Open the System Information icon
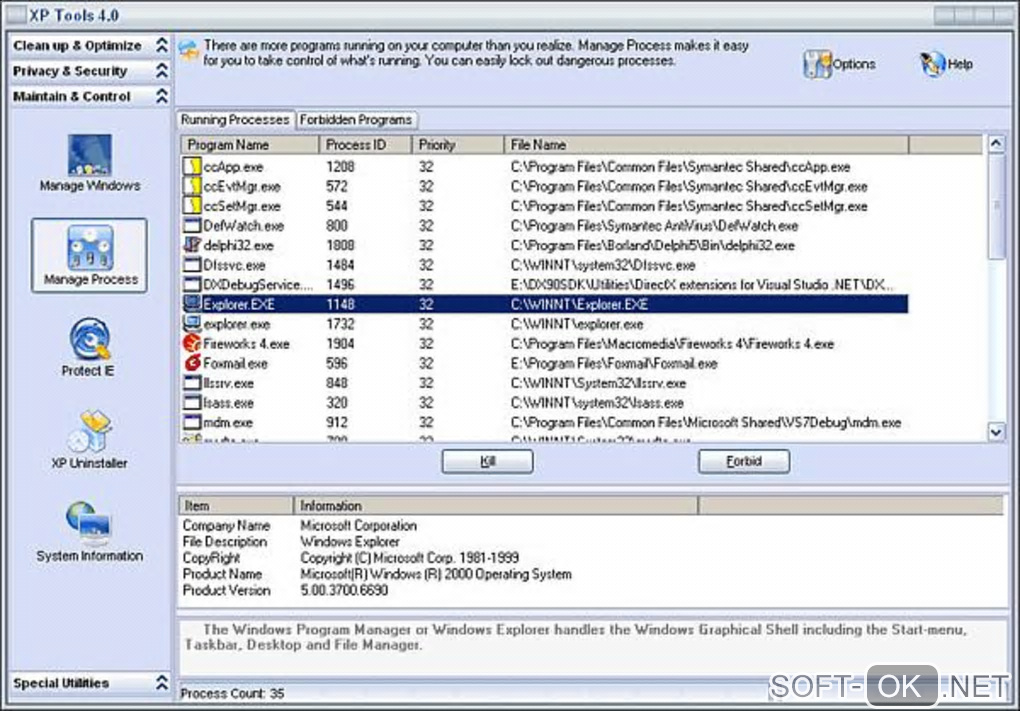Viewport: 1020px width, 711px height. coord(88,523)
